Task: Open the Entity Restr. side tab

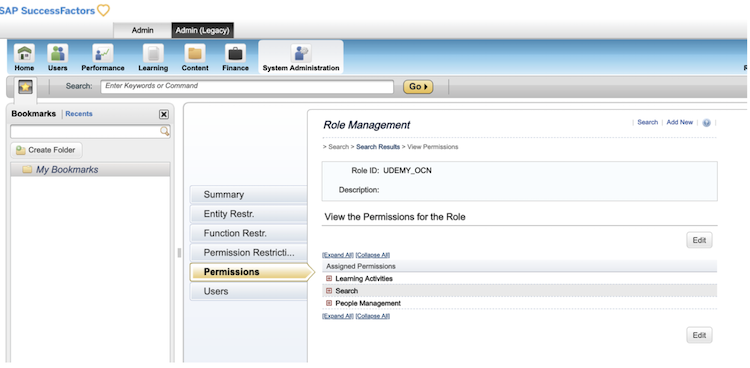Action: coord(248,214)
